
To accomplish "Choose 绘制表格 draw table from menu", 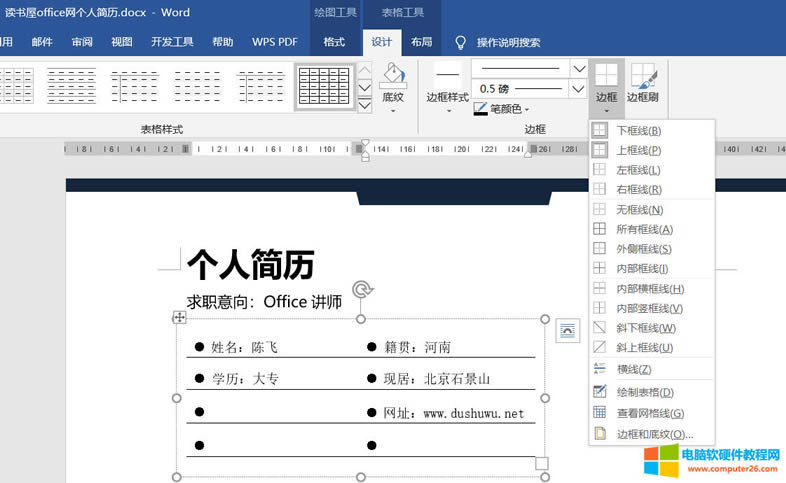I will (x=645, y=392).
